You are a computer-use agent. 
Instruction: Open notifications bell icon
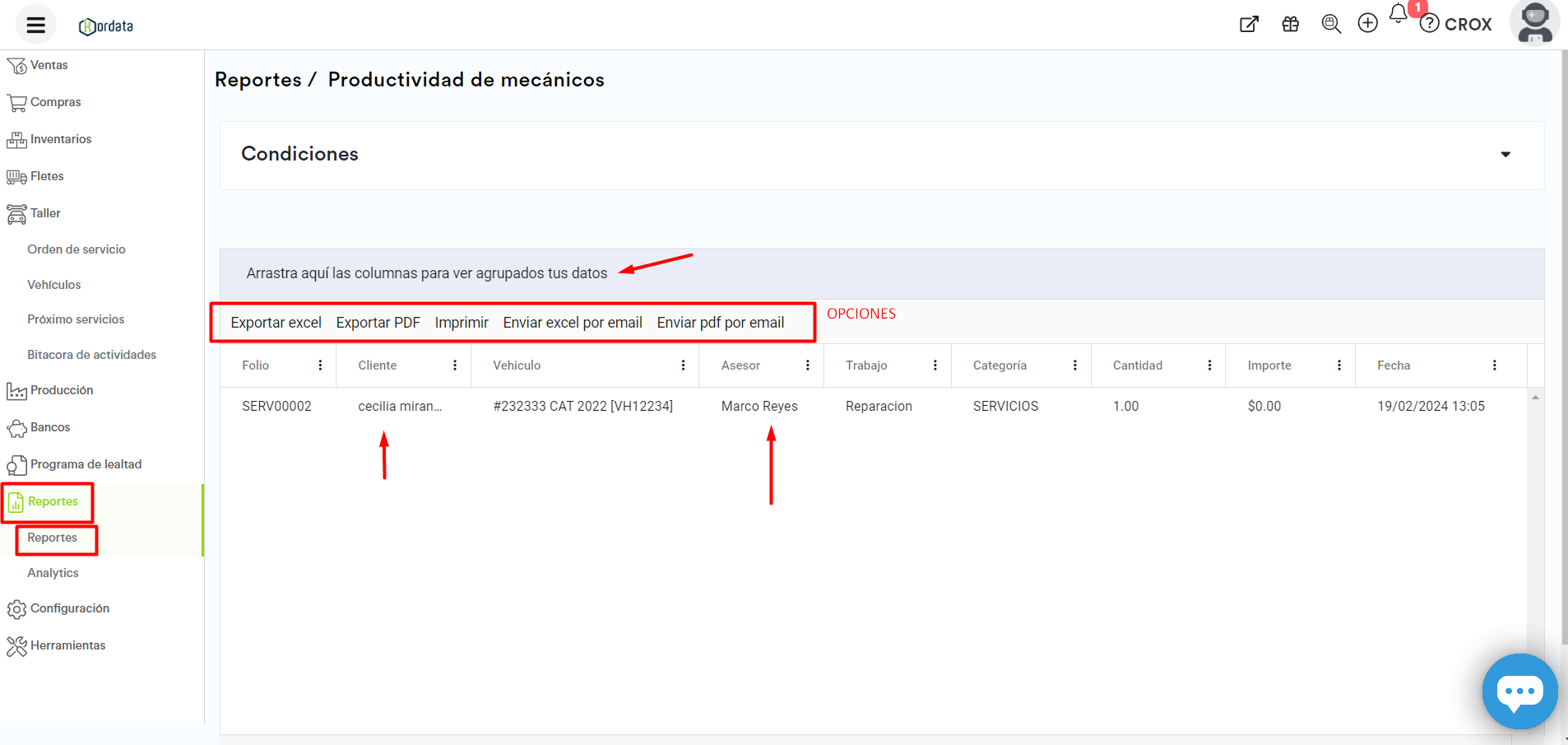point(1399,14)
